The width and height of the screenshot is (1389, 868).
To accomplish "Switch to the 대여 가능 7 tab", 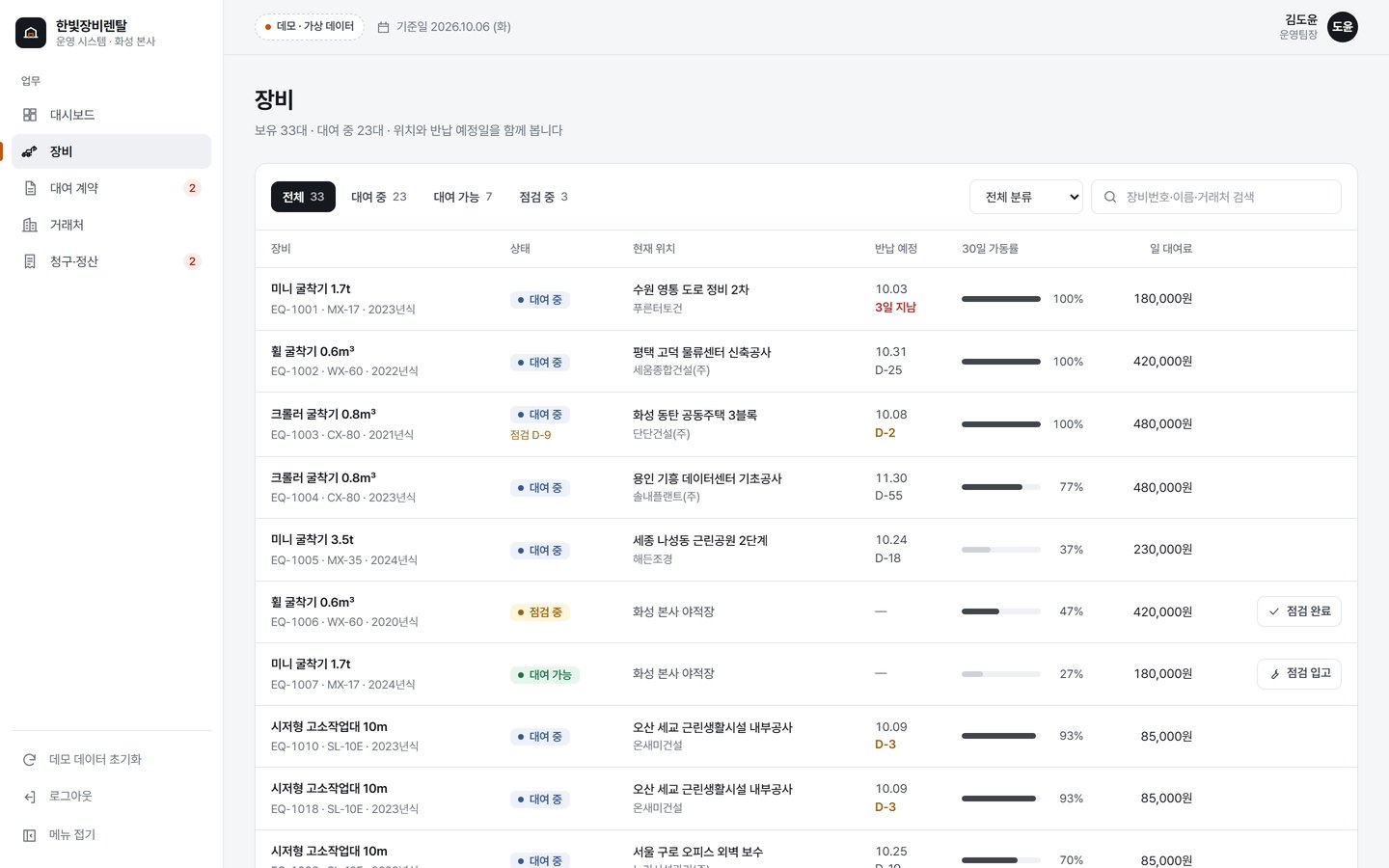I will [x=463, y=197].
